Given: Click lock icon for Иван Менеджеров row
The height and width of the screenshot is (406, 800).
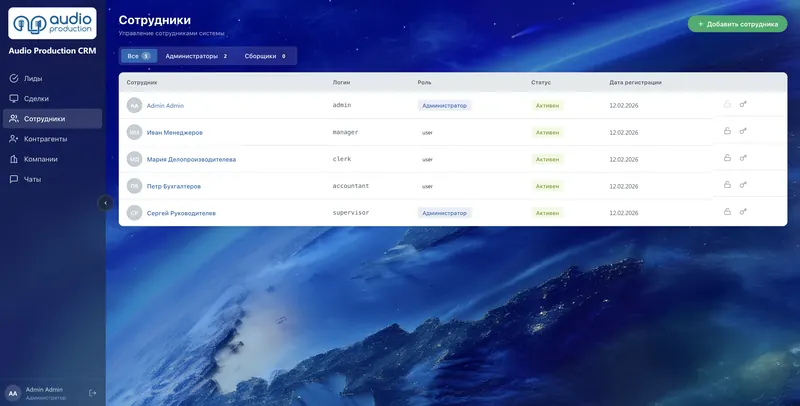Looking at the screenshot, I should (727, 131).
